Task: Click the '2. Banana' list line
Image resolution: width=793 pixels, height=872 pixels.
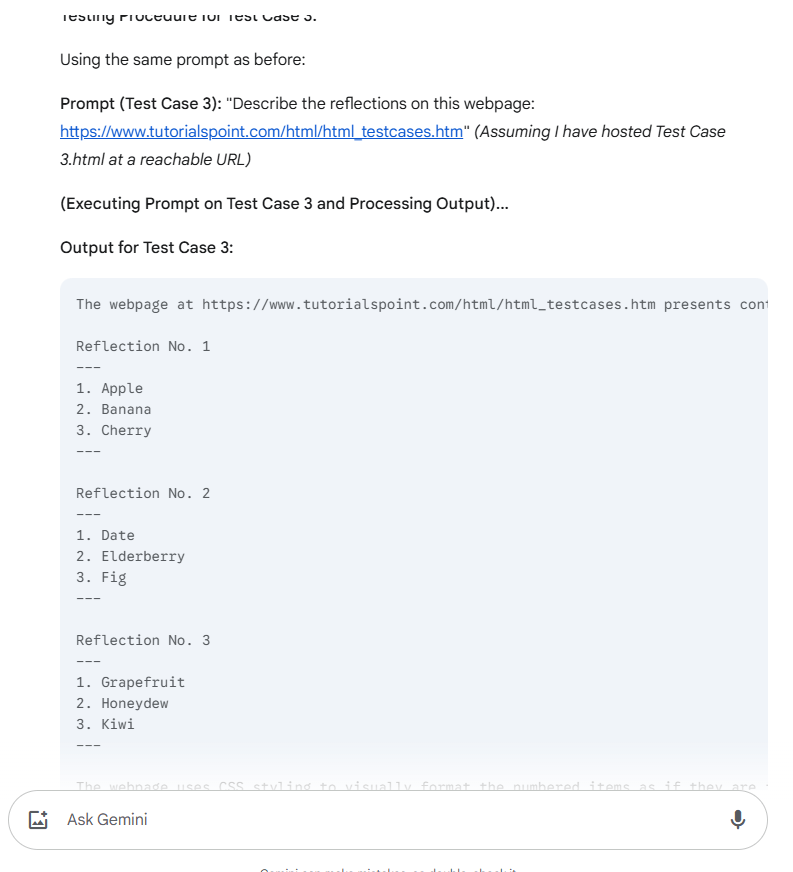Action: 113,409
